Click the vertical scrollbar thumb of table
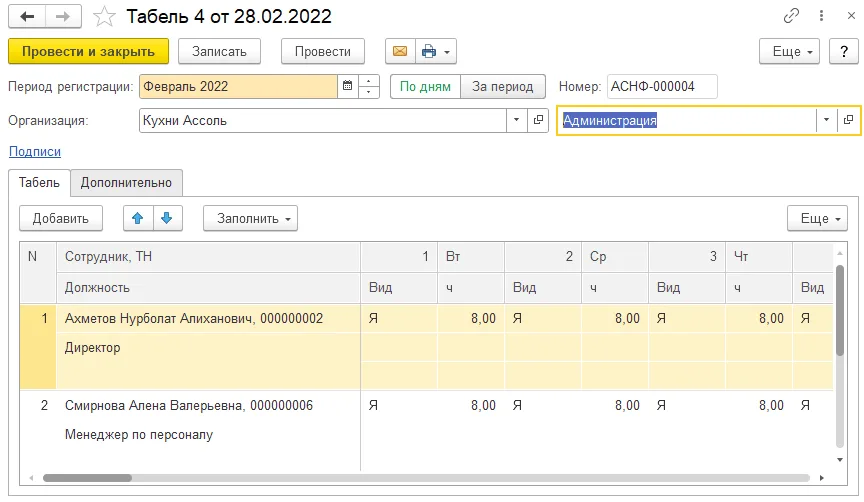The height and width of the screenshot is (502, 864). (x=840, y=310)
